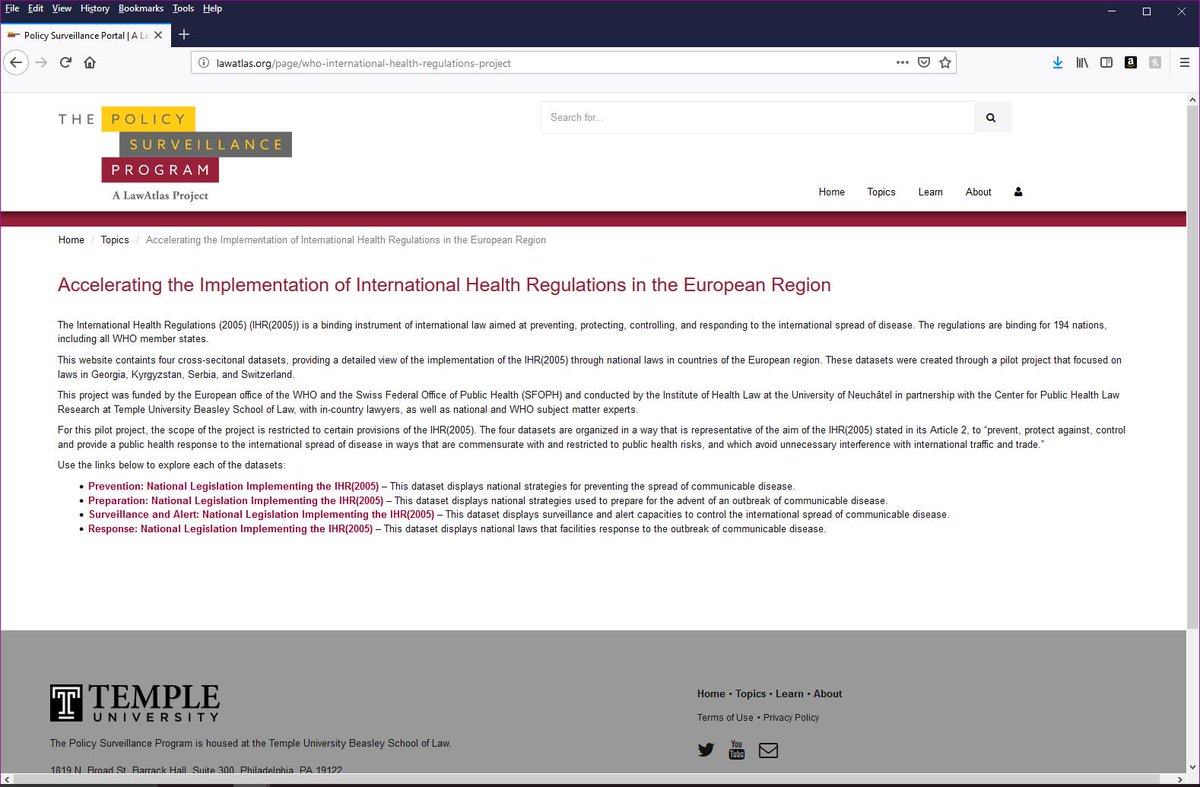Open the View menu
The height and width of the screenshot is (787, 1200).
coord(62,8)
